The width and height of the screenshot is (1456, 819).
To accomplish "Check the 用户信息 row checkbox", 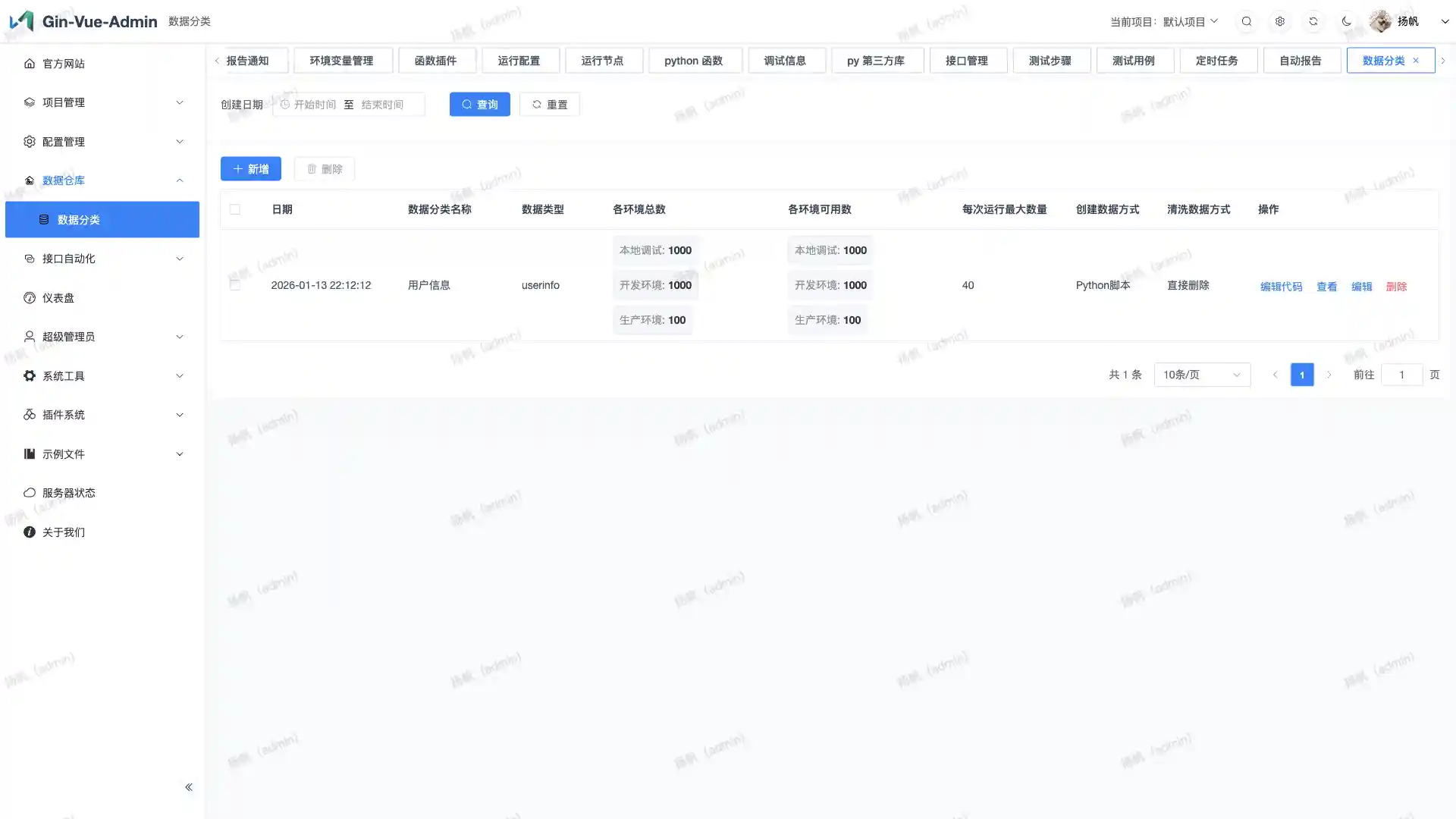I will coord(235,285).
